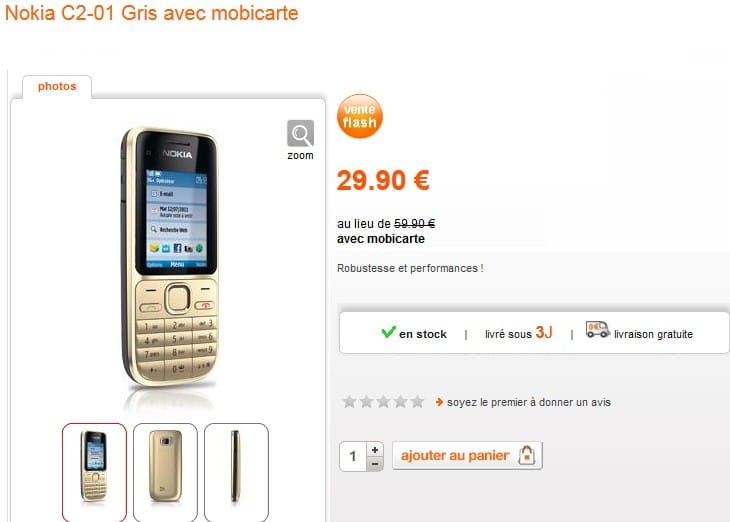
Task: Open soyez le premier à donner un avis
Action: tap(529, 402)
